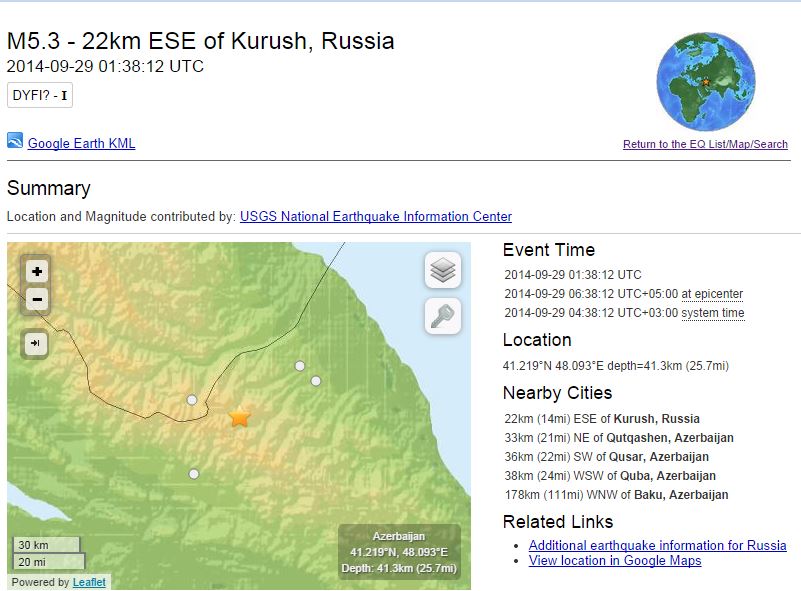The width and height of the screenshot is (801, 591).
Task: Select the Qutqashen city marker southwest of epicenter
Action: [x=194, y=474]
